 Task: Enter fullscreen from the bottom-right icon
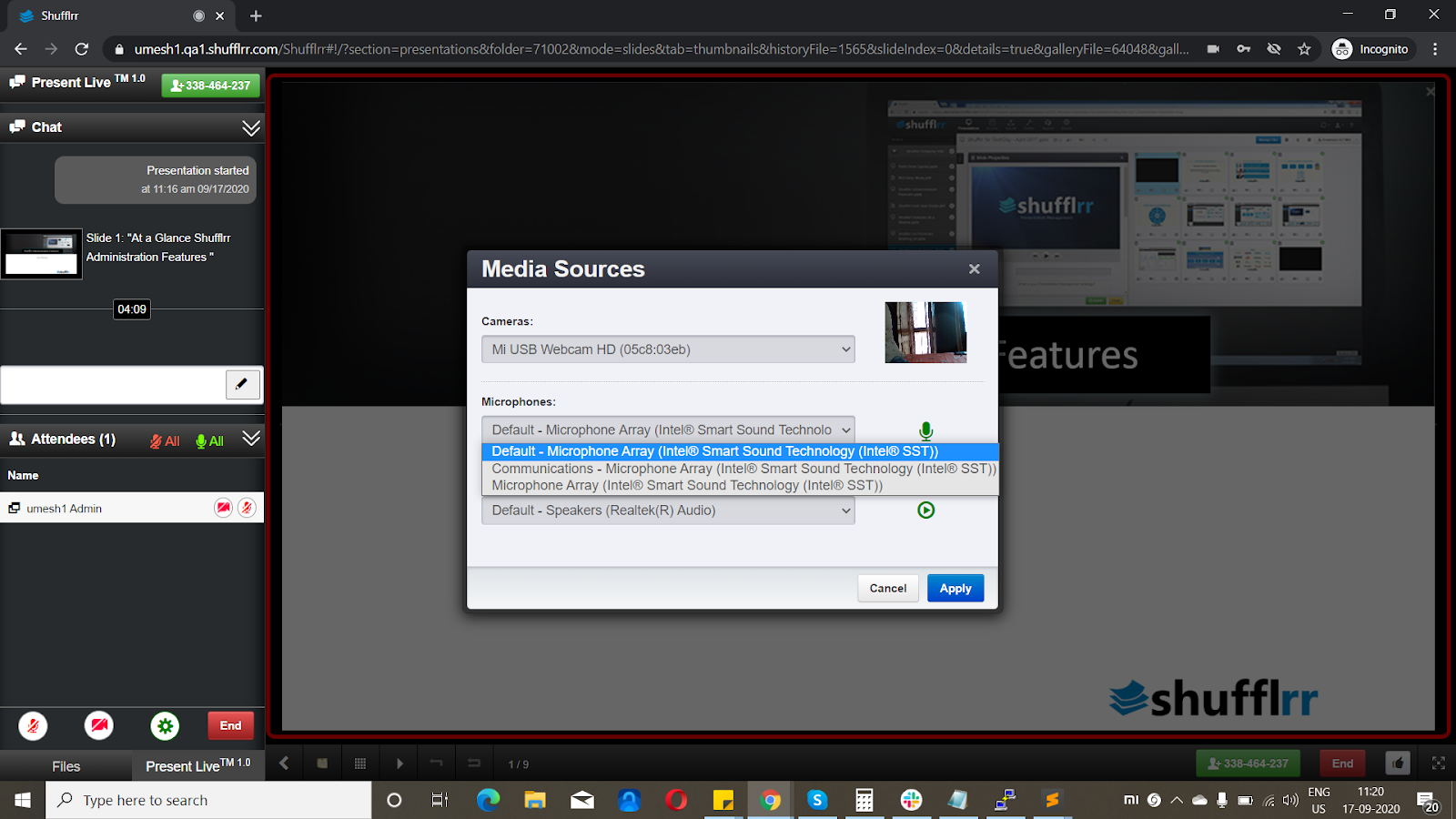click(1438, 763)
